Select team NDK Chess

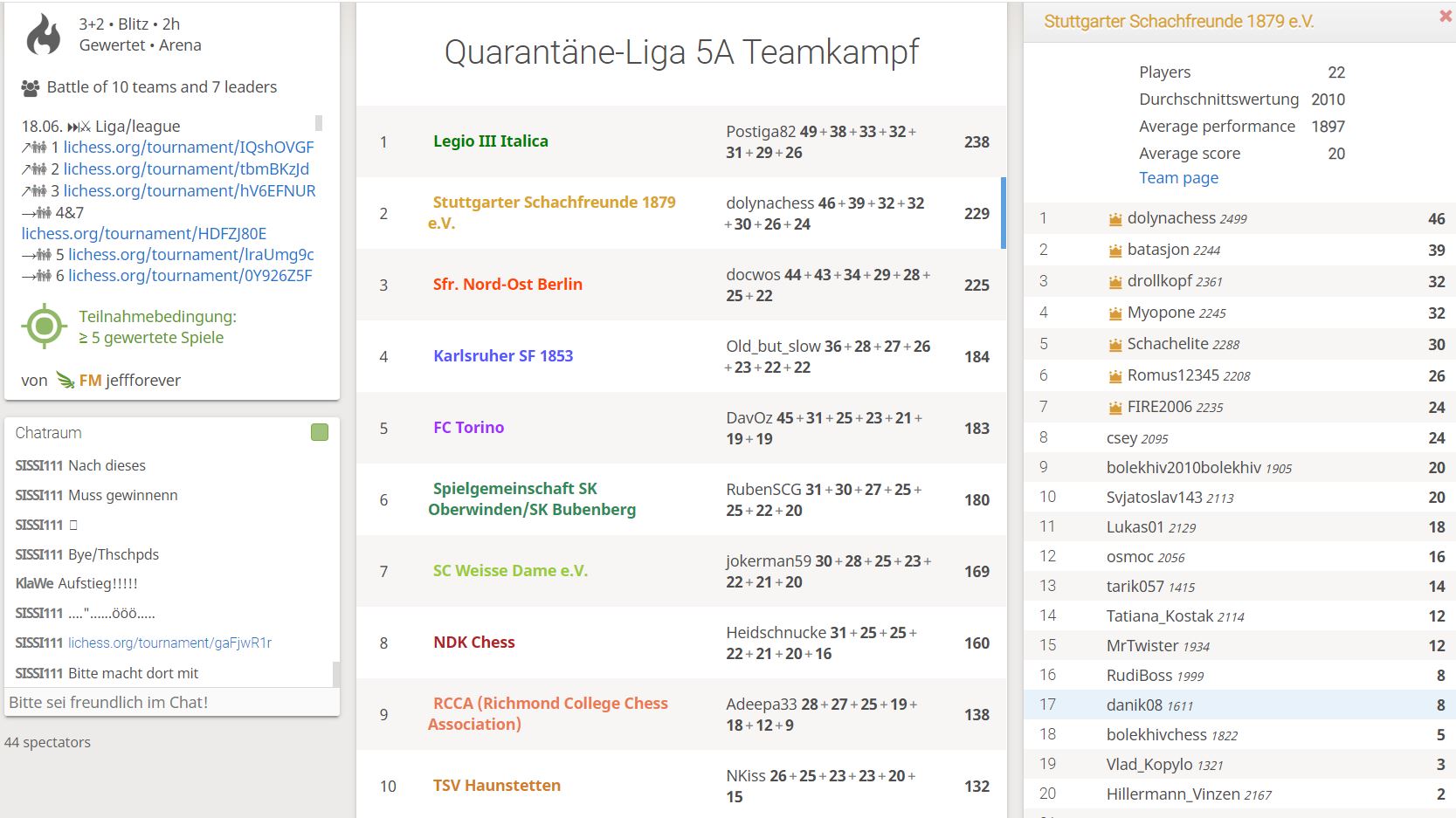tap(473, 643)
